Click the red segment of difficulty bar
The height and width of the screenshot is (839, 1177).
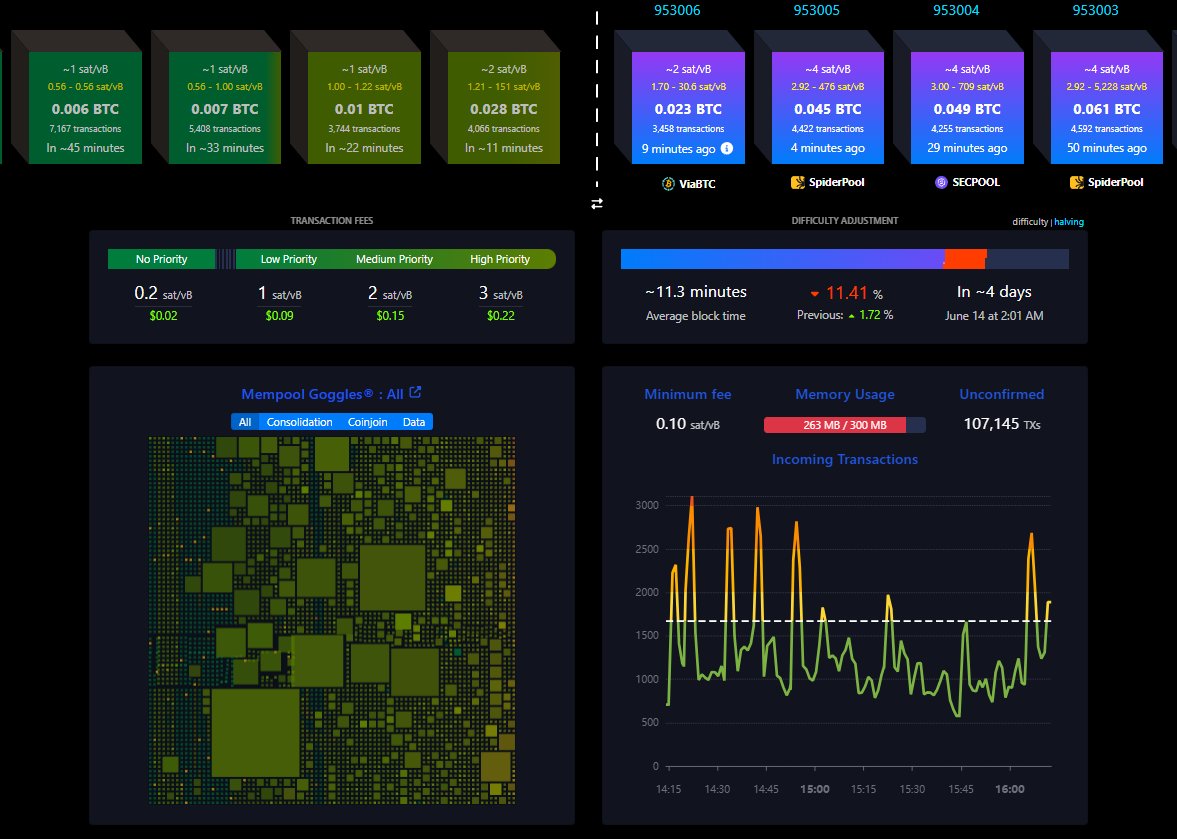[965, 259]
